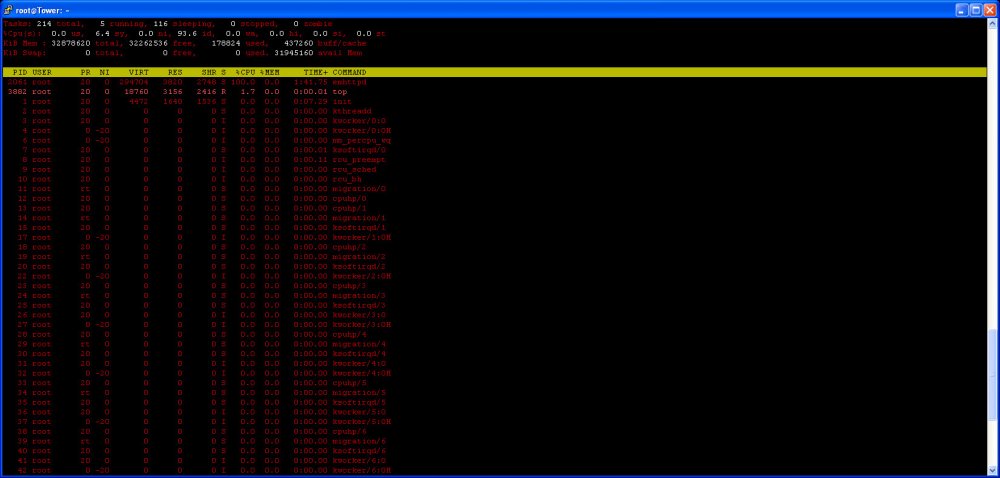Click the cpuhp/3 command name
This screenshot has height=478, width=1000.
coord(349,286)
